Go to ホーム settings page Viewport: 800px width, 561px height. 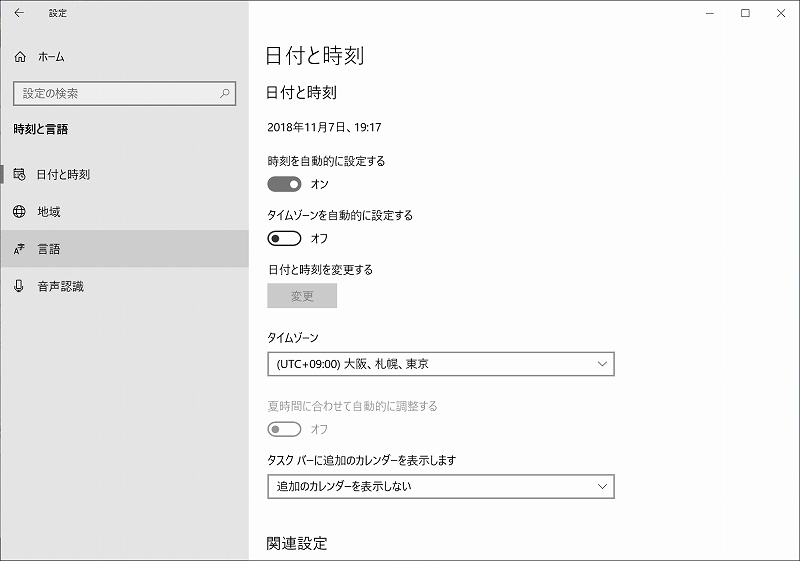pyautogui.click(x=51, y=57)
